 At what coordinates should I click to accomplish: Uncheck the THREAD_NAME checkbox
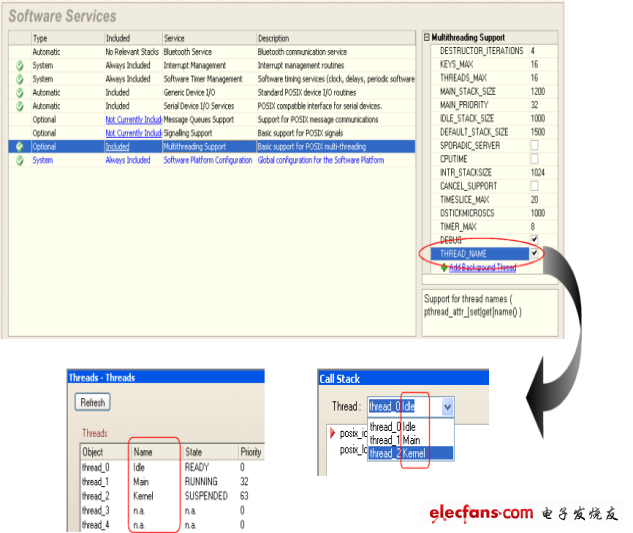[535, 254]
